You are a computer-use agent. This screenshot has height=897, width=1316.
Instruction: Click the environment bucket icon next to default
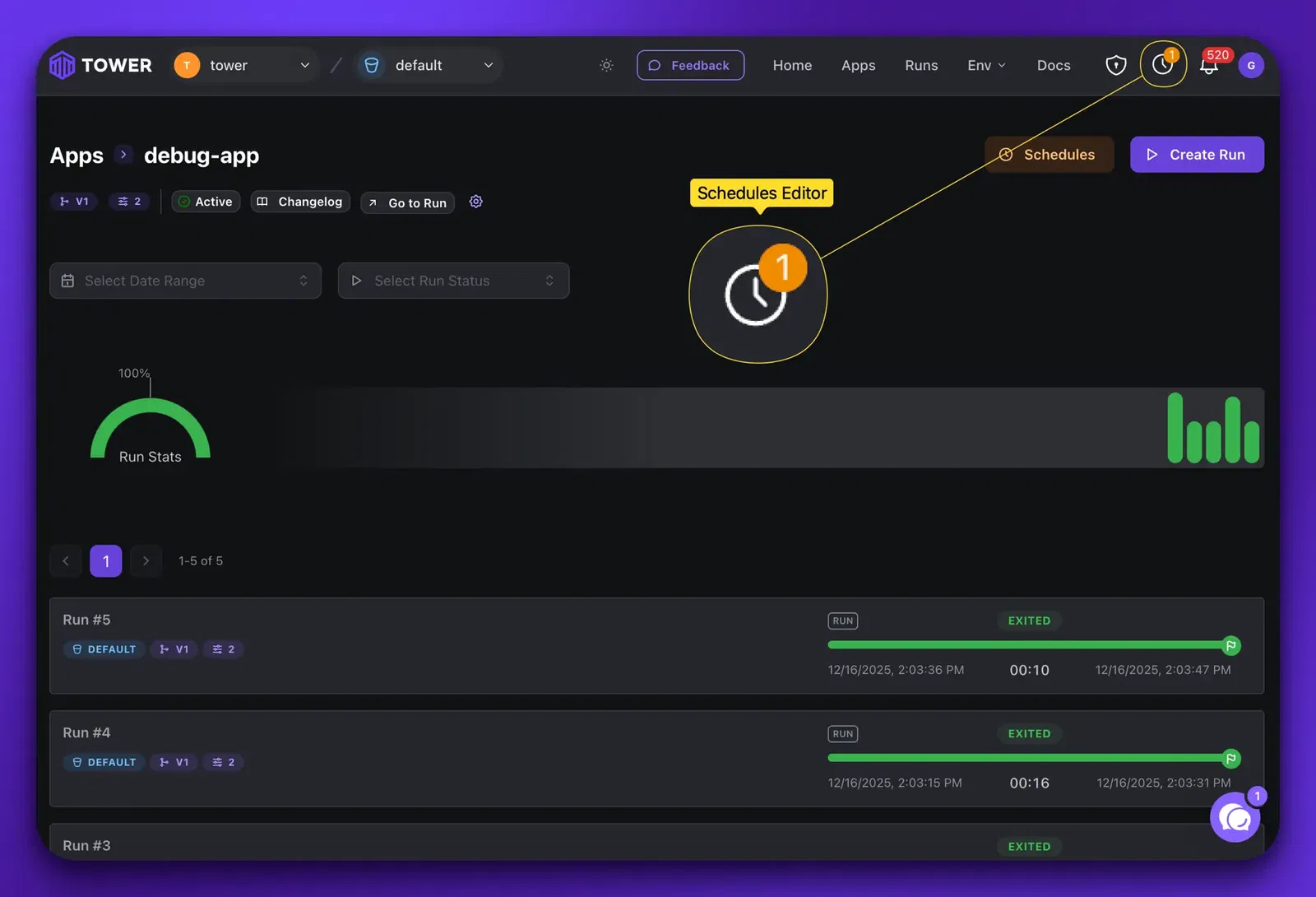(373, 65)
